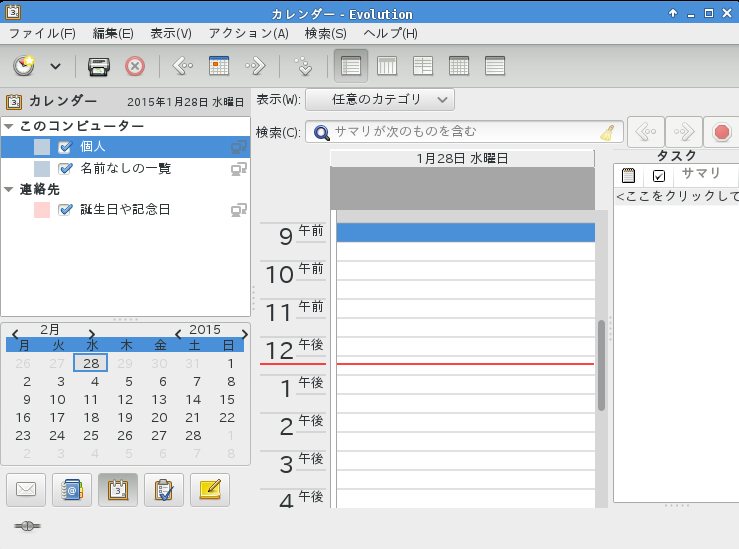
Task: Toggle the 誕生日や記念日 calendar checkbox
Action: click(66, 210)
